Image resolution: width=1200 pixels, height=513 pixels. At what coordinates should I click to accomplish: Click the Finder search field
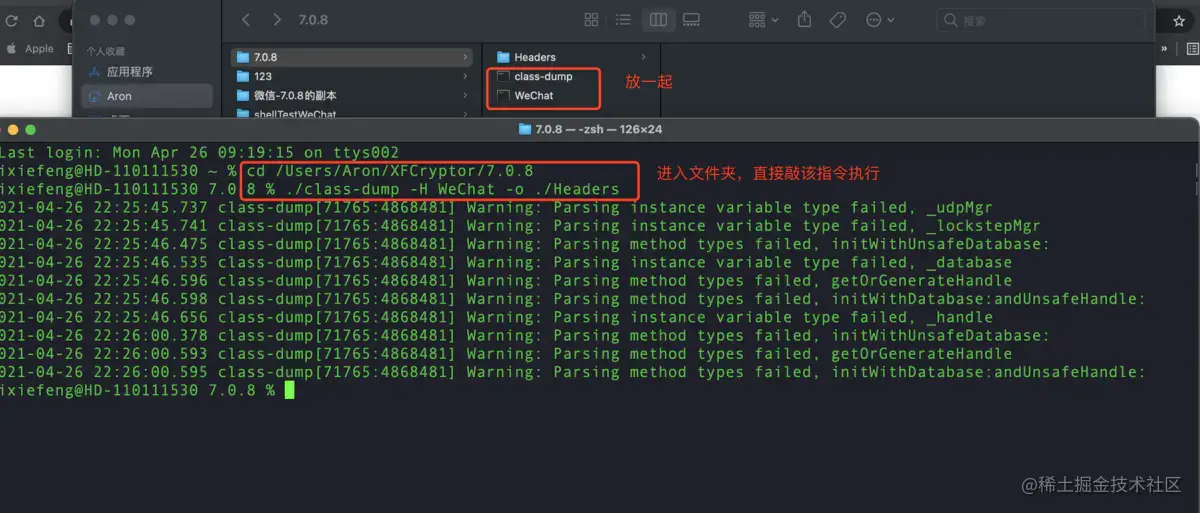tap(1040, 20)
